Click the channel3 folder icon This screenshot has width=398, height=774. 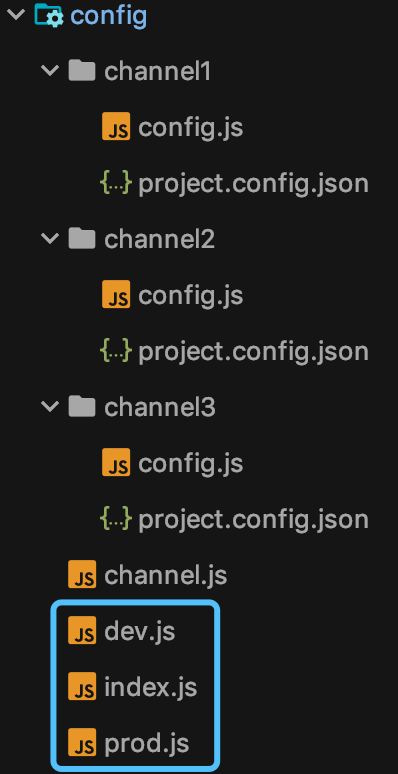pyautogui.click(x=81, y=407)
